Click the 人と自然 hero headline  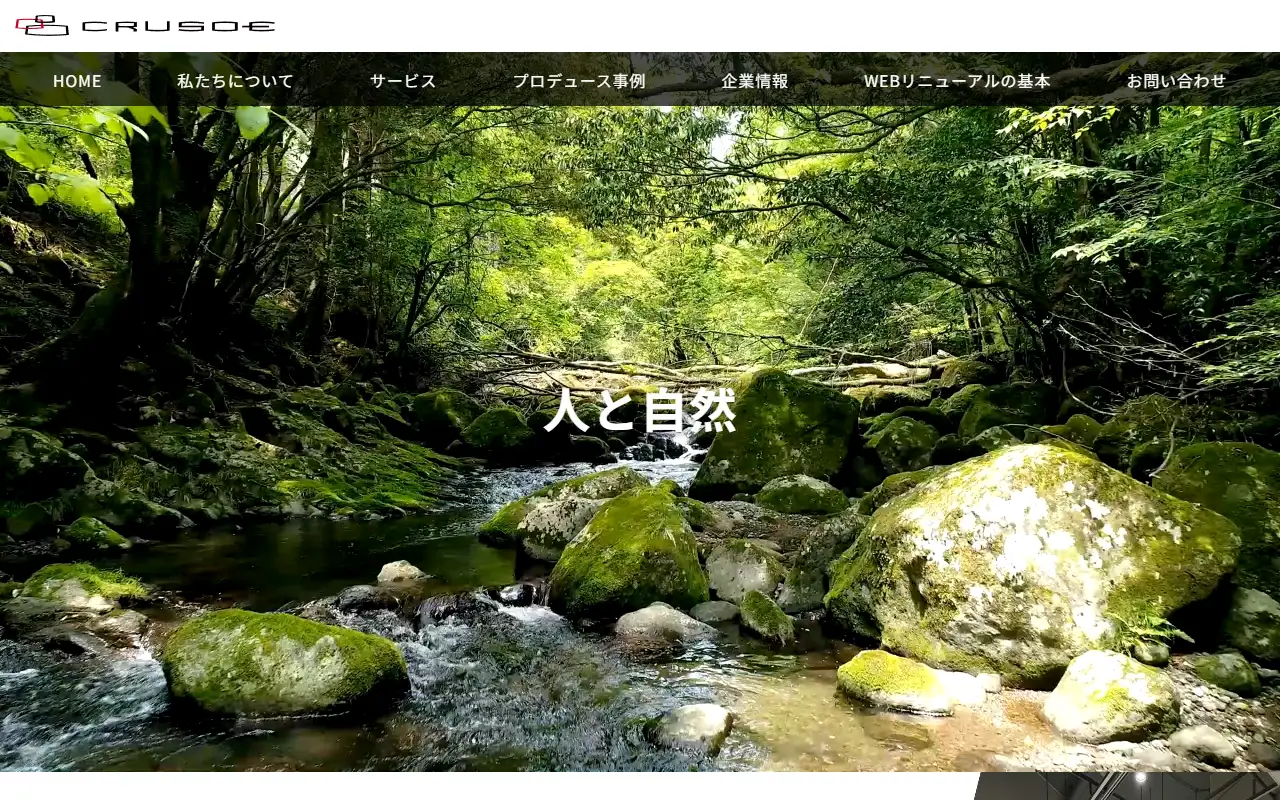[640, 410]
